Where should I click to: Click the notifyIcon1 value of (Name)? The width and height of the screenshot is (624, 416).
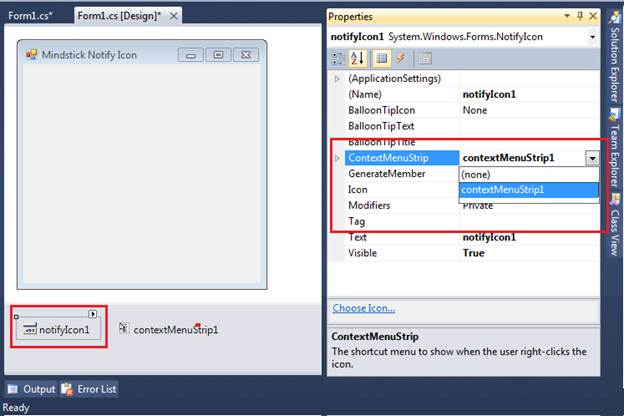[x=489, y=94]
